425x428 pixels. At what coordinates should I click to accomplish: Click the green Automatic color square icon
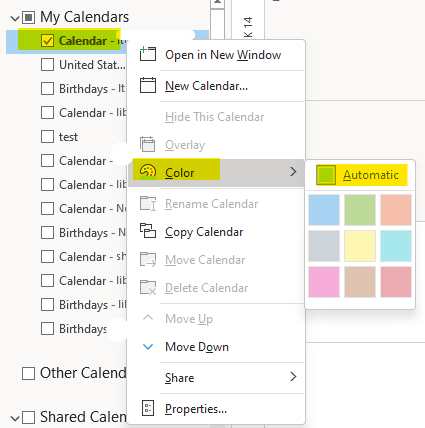coord(326,175)
